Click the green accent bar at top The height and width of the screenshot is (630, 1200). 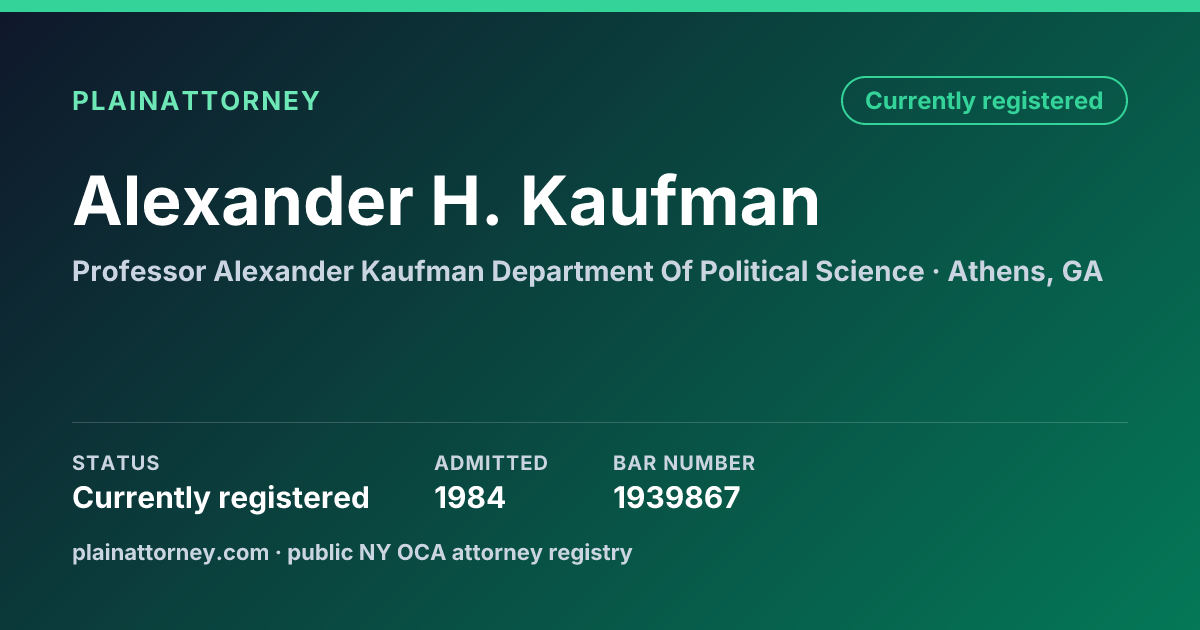click(600, 6)
